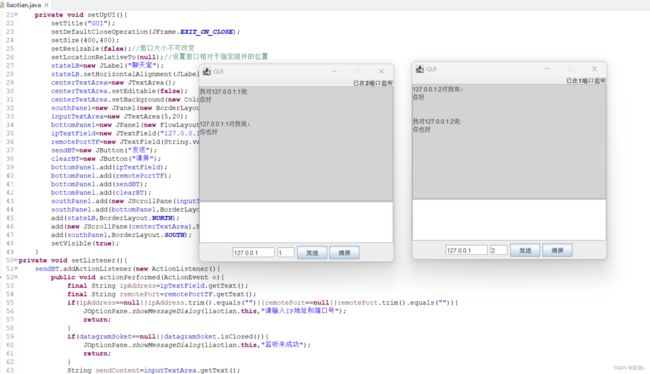Focus the remote port field containing 2
The width and height of the screenshot is (650, 374).
[x=499, y=250]
